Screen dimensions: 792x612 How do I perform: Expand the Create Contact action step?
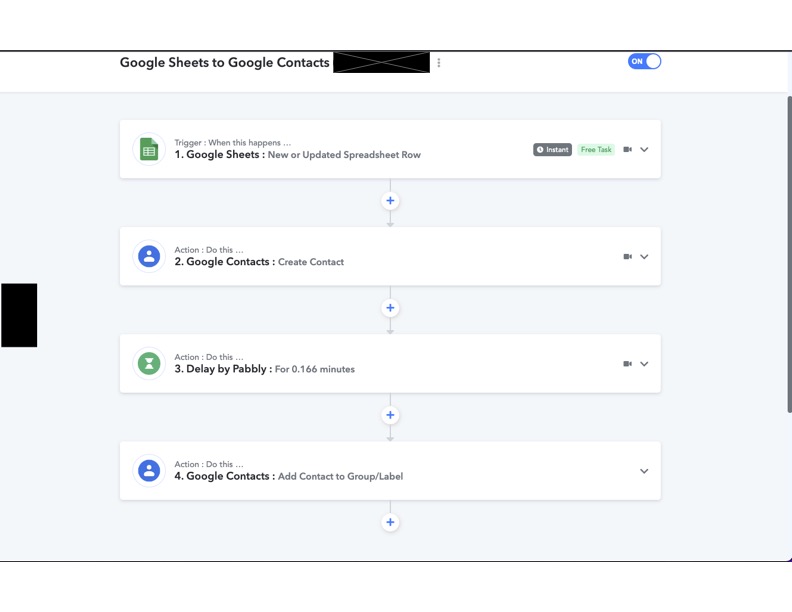tap(644, 257)
